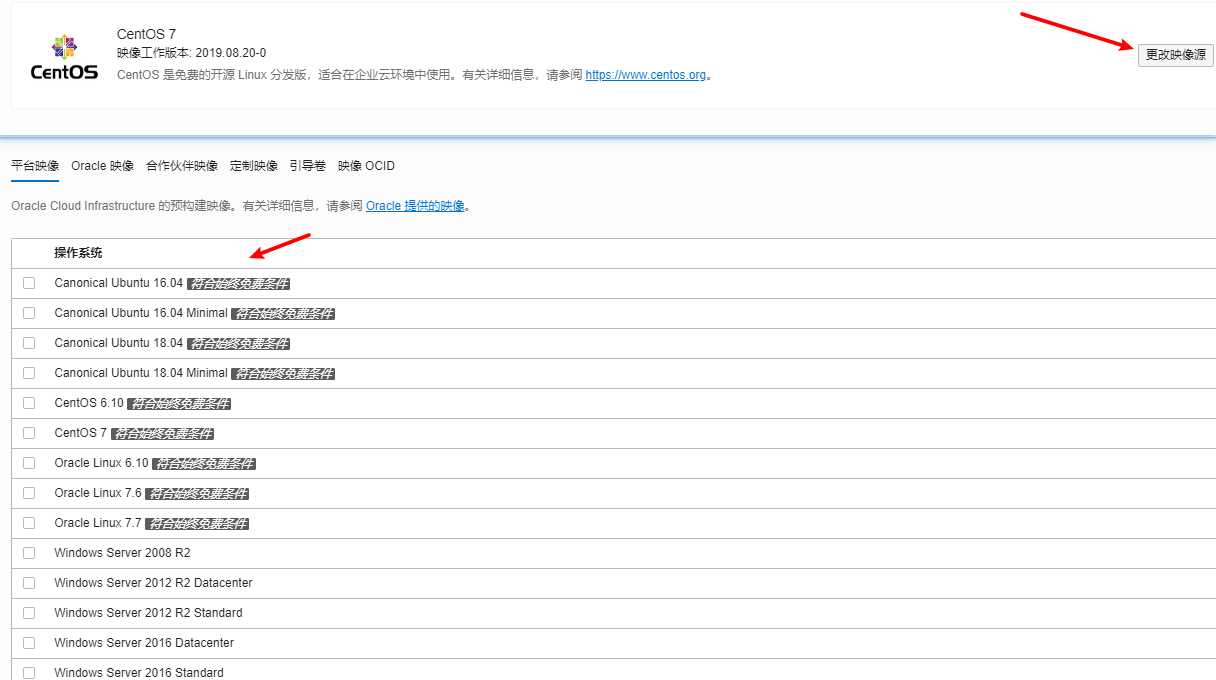Tick the CentOS 7 row checkbox
This screenshot has height=680, width=1216.
[x=29, y=433]
